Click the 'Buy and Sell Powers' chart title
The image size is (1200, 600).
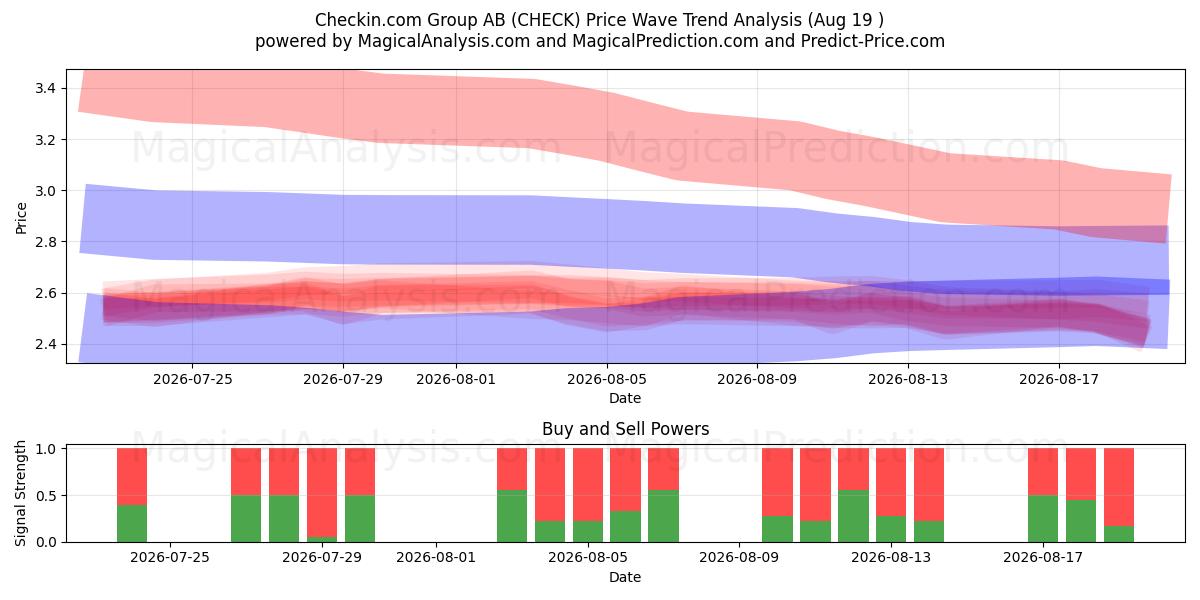click(x=625, y=429)
